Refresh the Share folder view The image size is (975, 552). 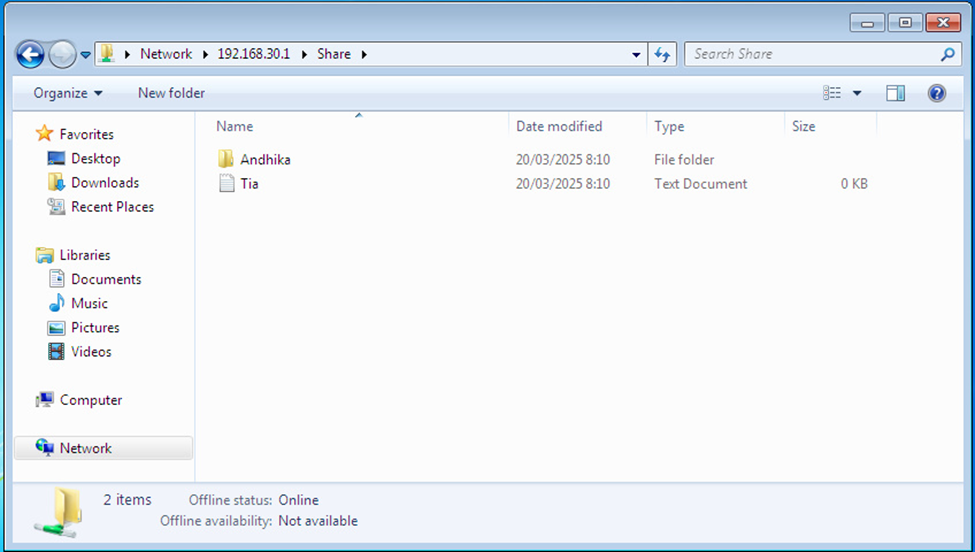point(662,55)
